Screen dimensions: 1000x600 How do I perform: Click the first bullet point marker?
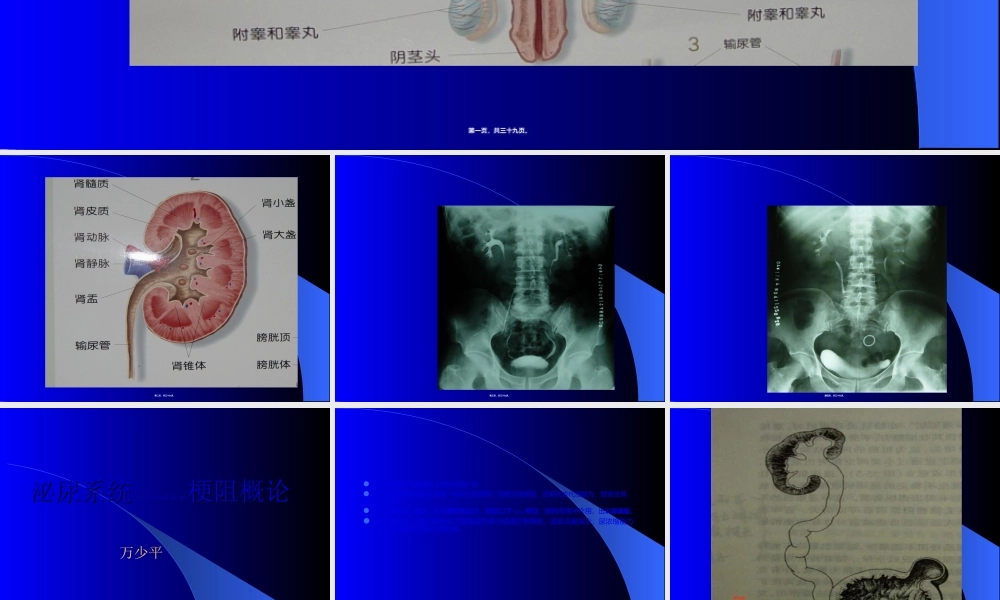pyautogui.click(x=366, y=483)
